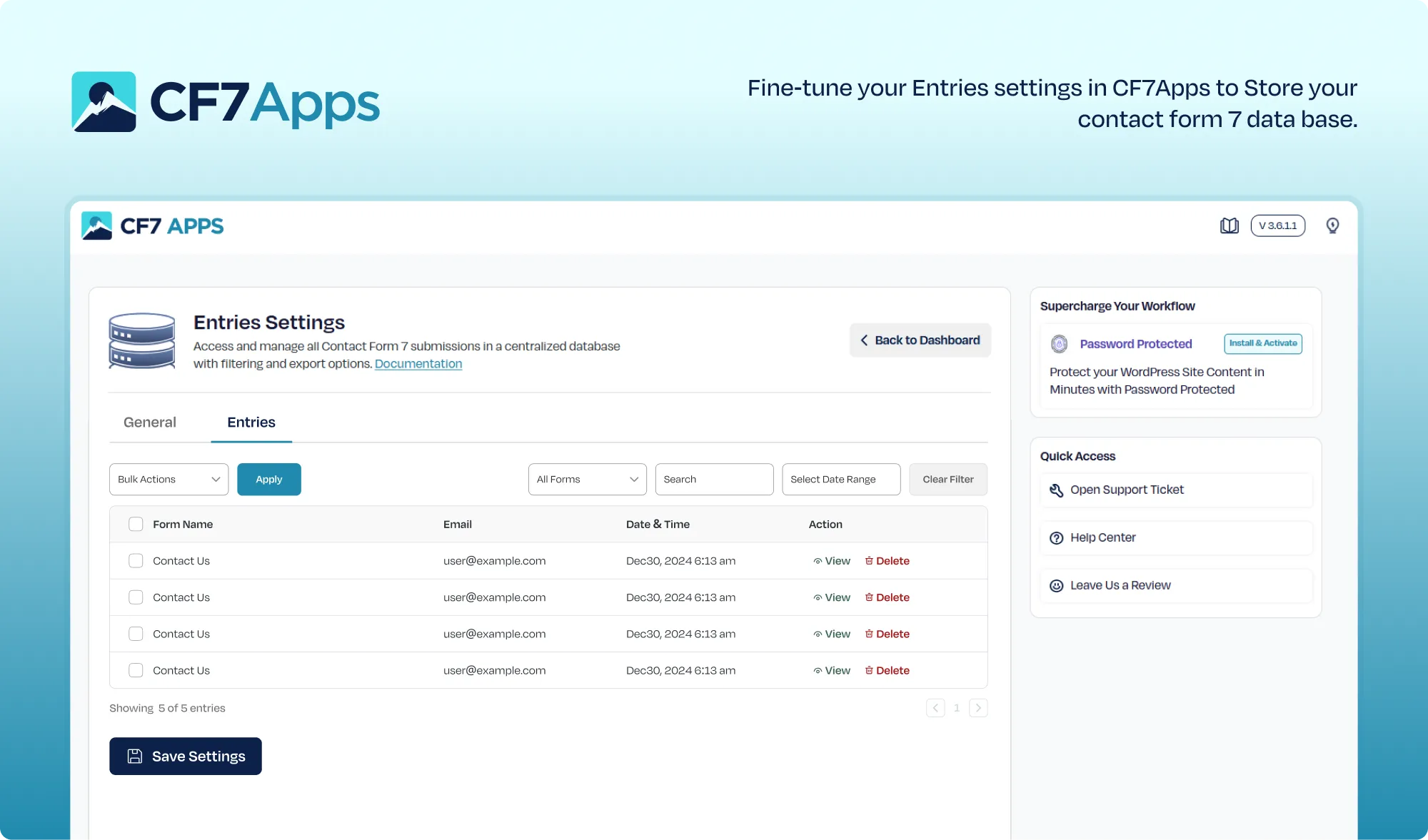Click Leave Us a Review

click(x=1177, y=586)
